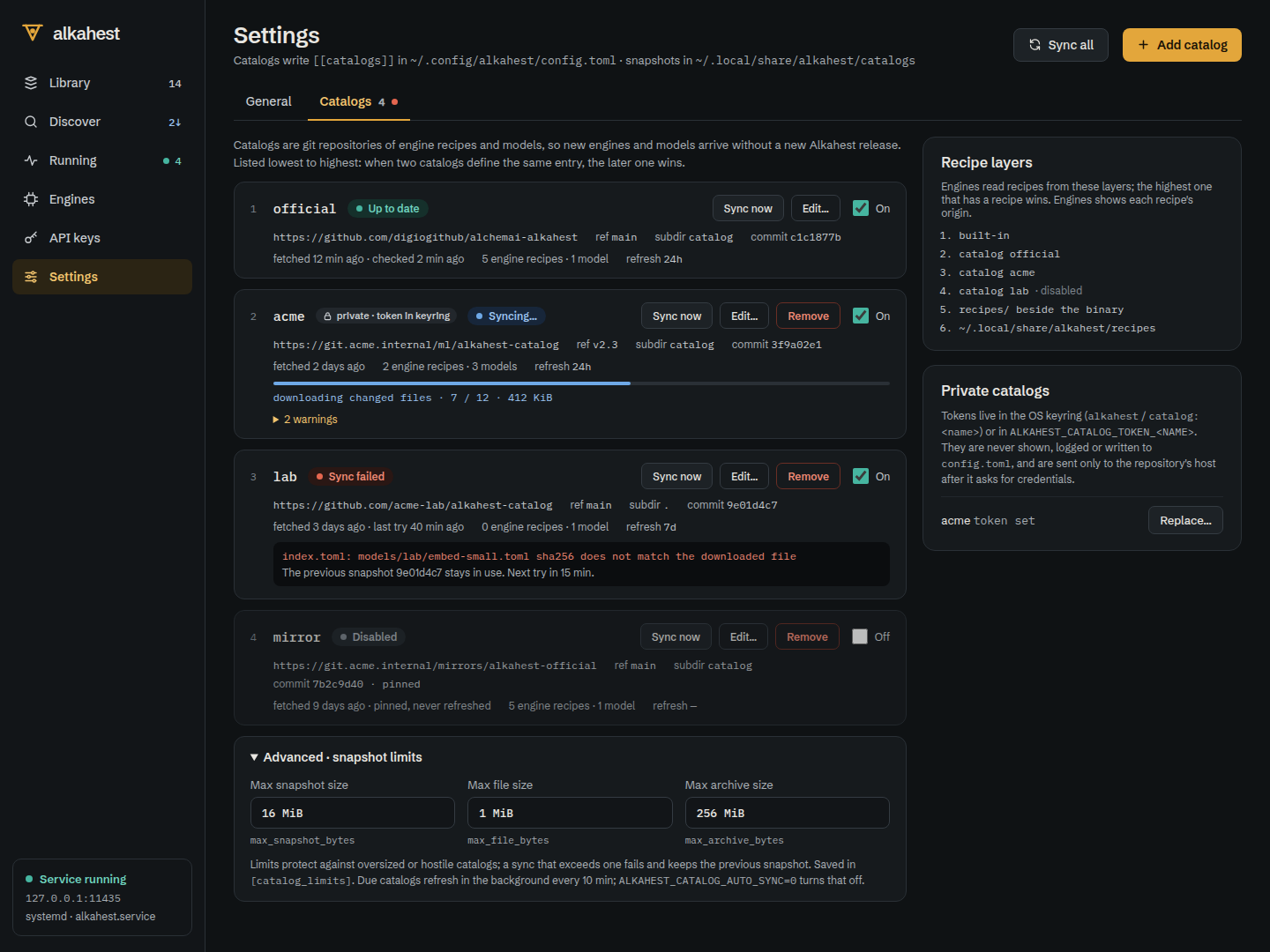This screenshot has width=1270, height=952.
Task: Click the Discover magnifier icon
Action: (x=31, y=122)
